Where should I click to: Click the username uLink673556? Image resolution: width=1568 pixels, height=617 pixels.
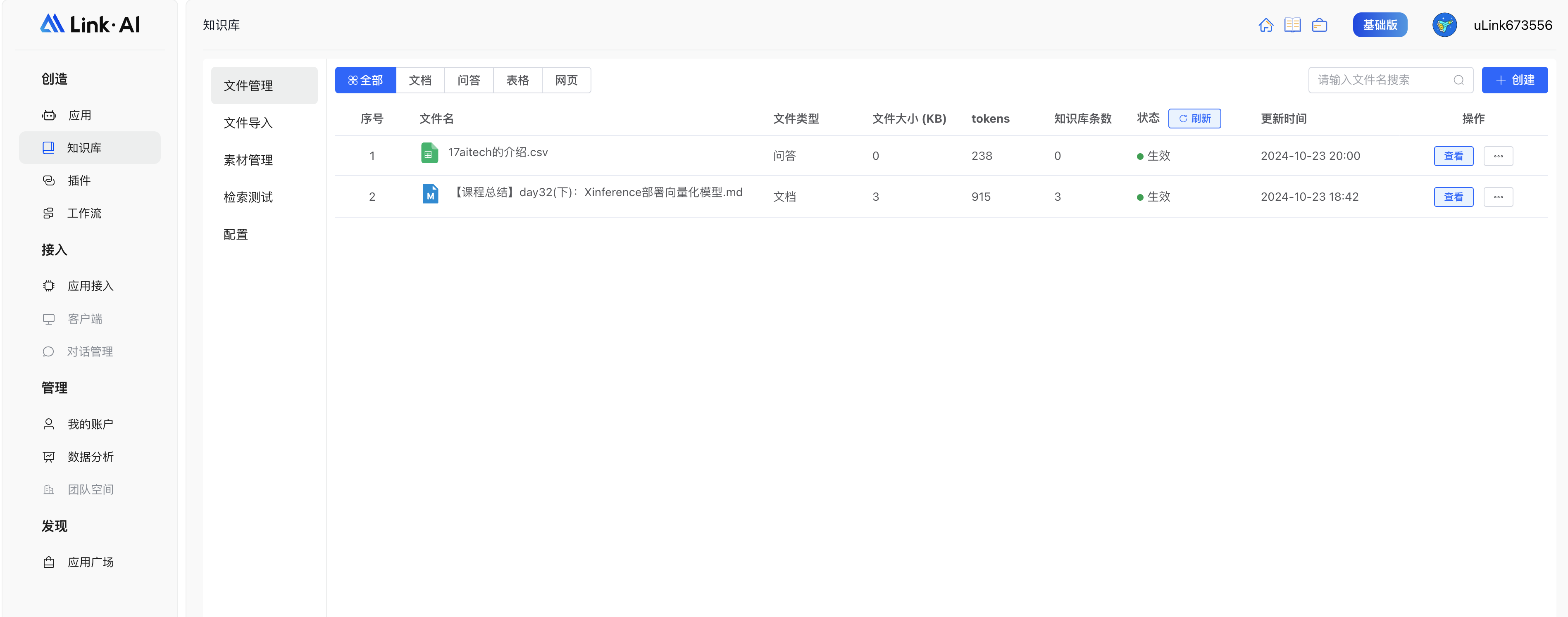point(1513,25)
